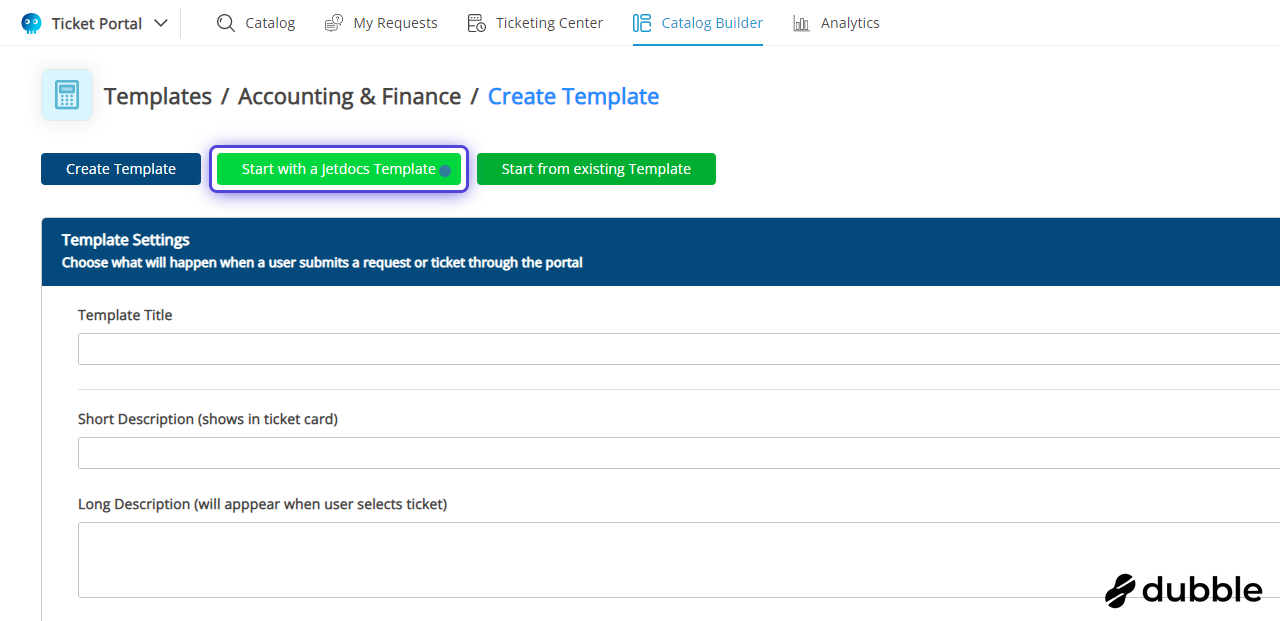Click the Short Description label text

[x=208, y=419]
